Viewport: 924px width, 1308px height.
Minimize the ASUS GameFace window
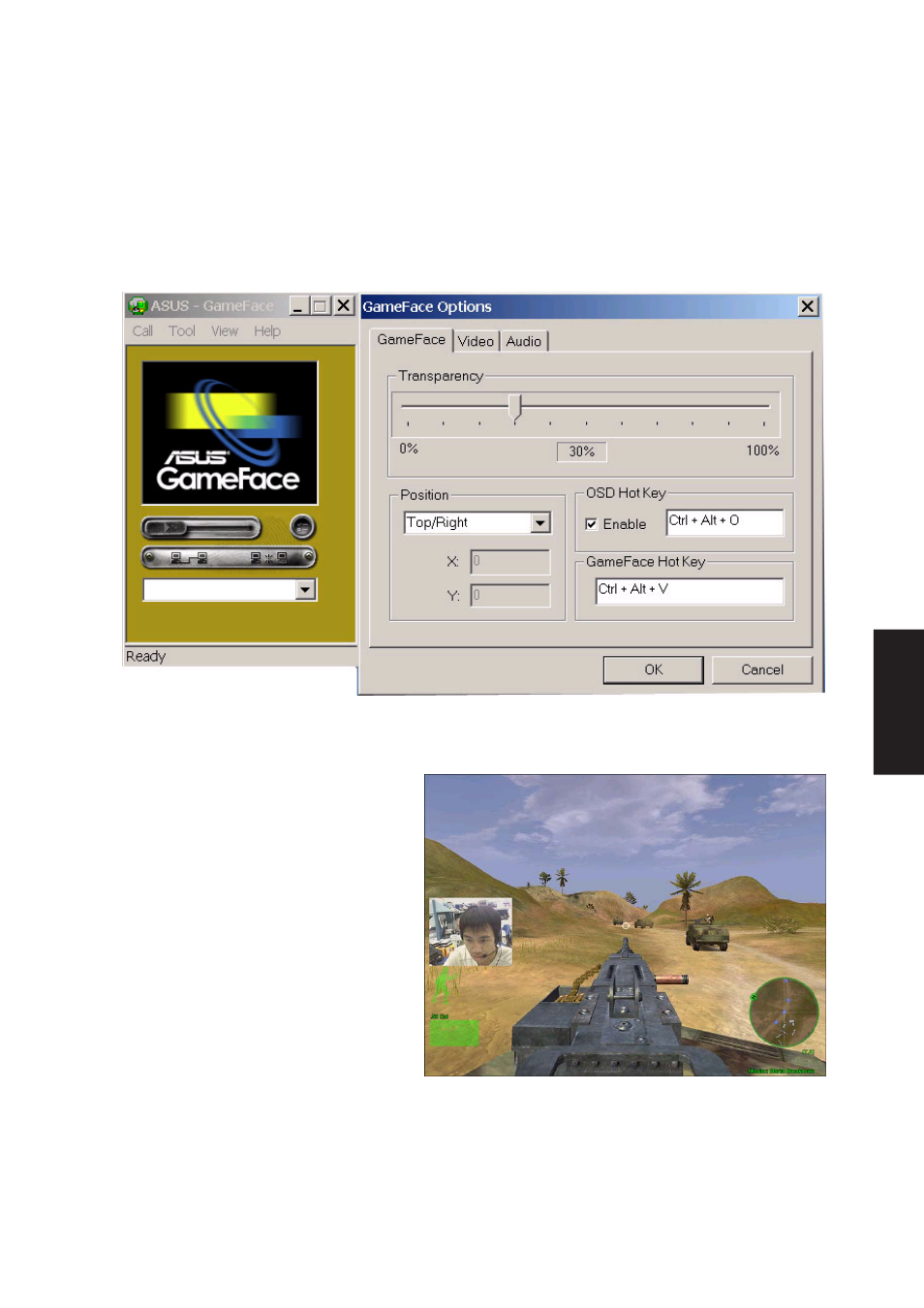299,306
